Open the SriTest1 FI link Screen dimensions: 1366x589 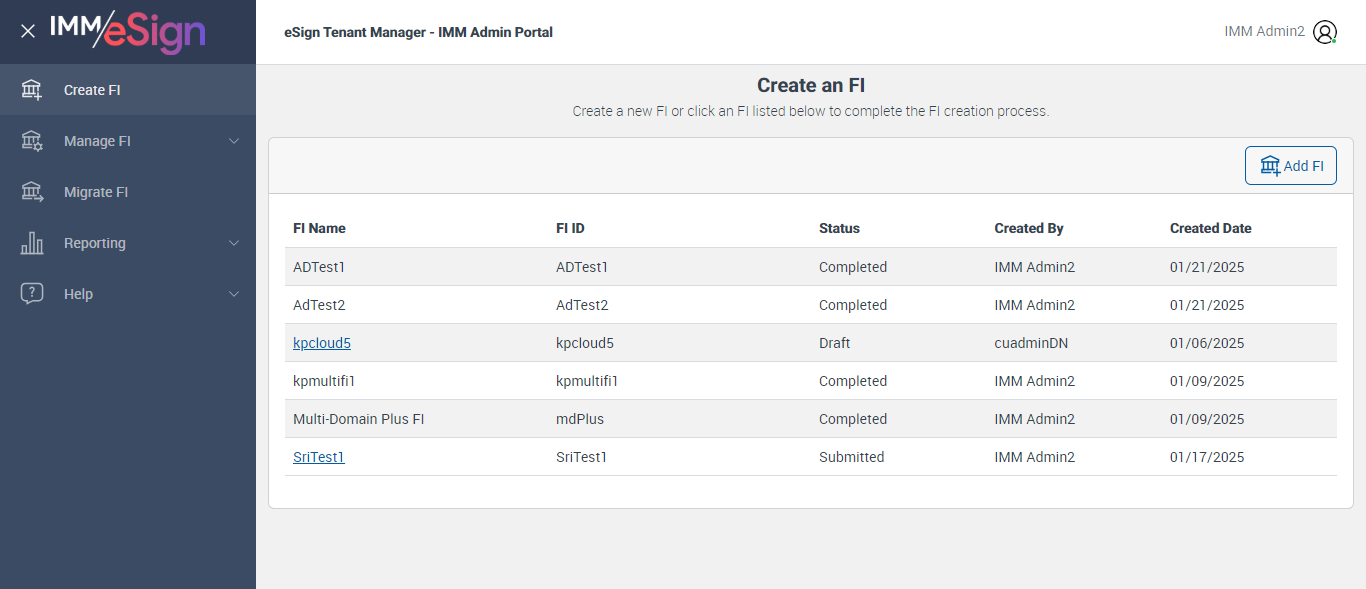coord(319,457)
